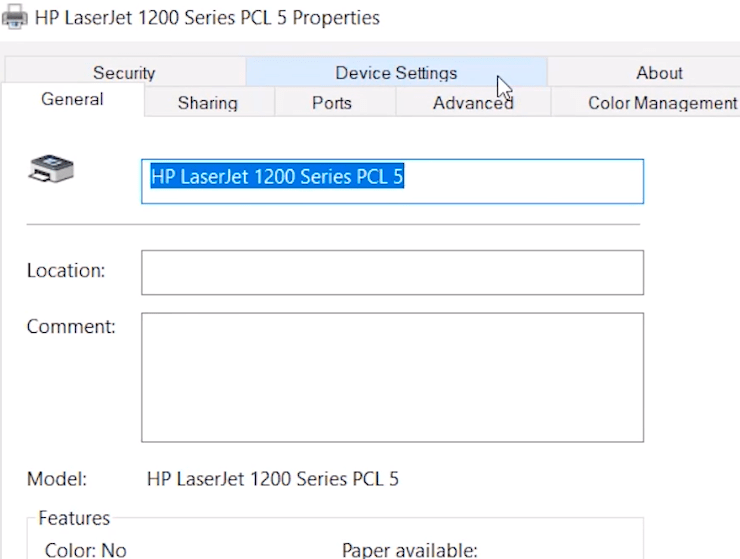Click into the Location field

(392, 272)
